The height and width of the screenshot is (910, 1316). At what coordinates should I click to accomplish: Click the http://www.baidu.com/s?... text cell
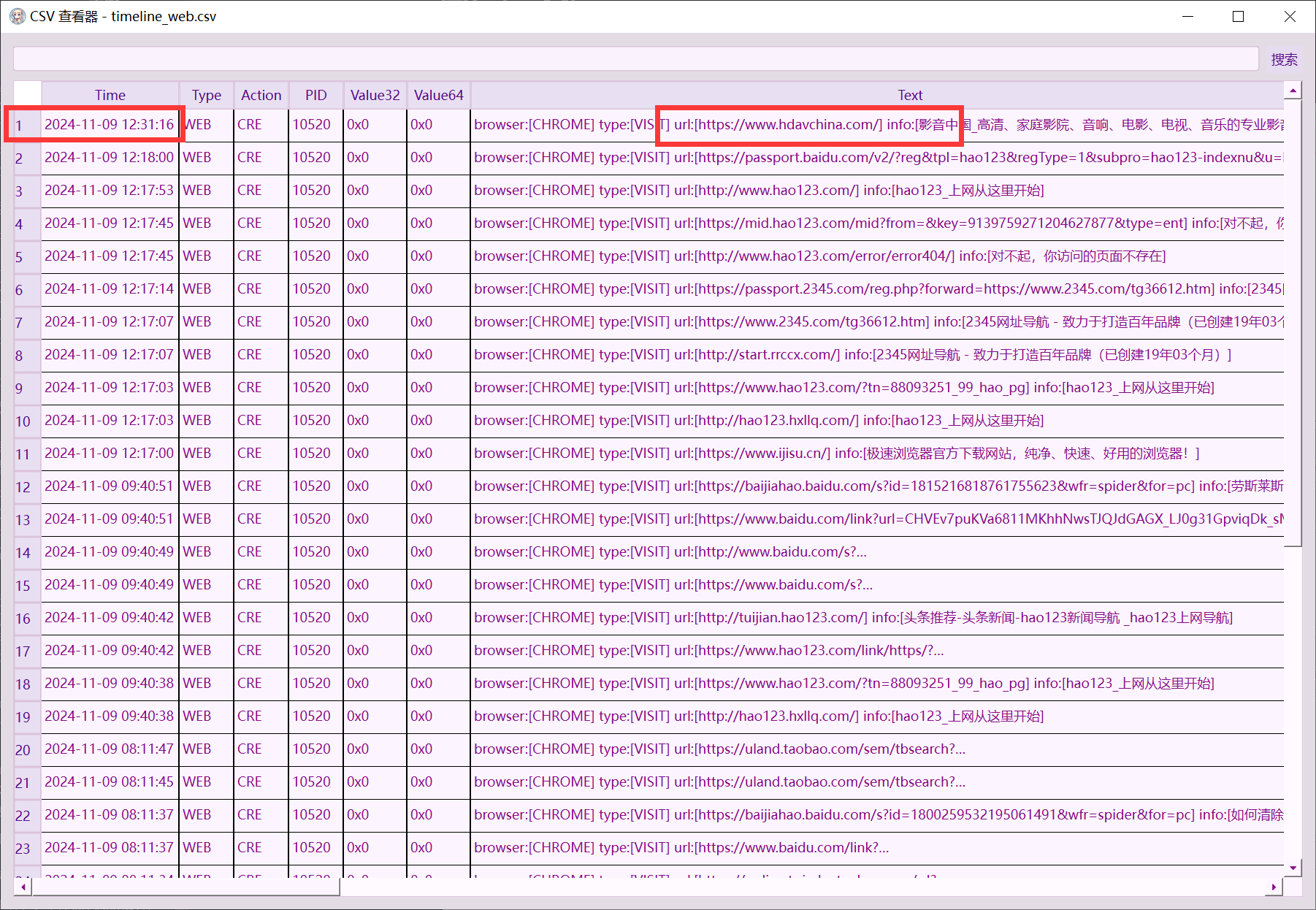tap(878, 552)
